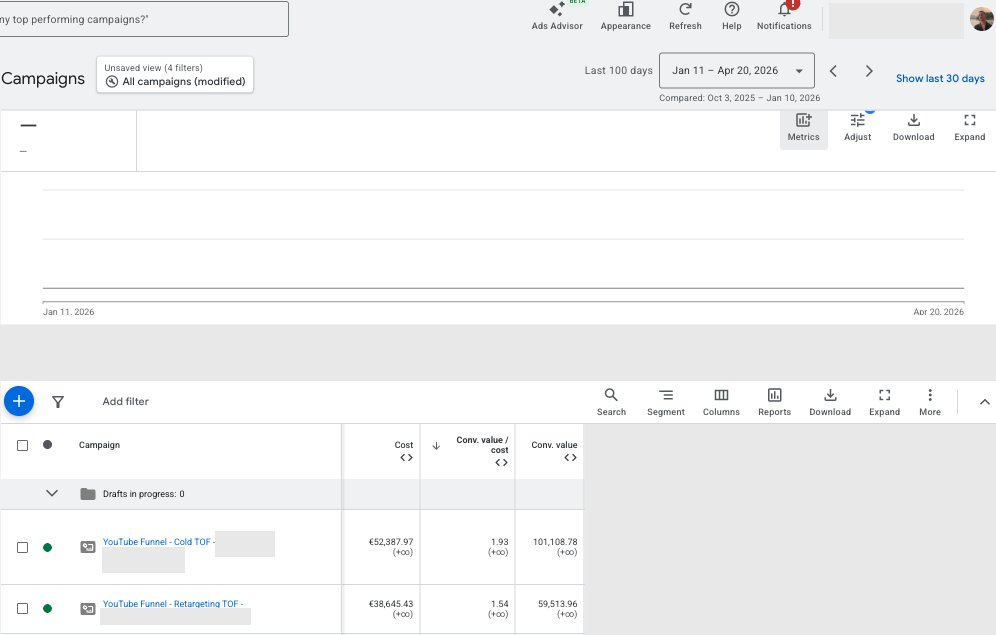The image size is (996, 635).
Task: Adjust the chart settings
Action: point(857,127)
